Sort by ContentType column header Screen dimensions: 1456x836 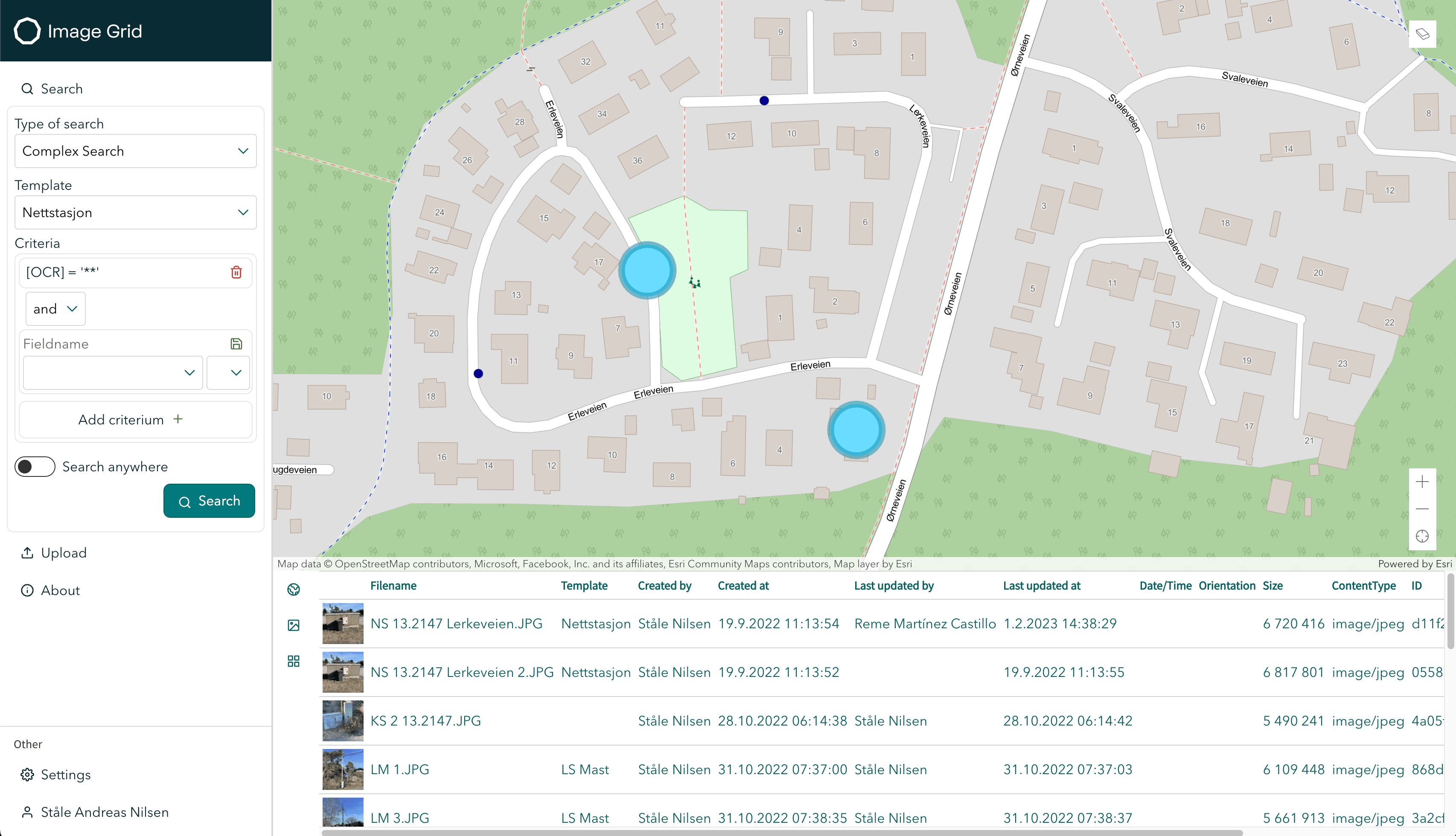pos(1363,586)
